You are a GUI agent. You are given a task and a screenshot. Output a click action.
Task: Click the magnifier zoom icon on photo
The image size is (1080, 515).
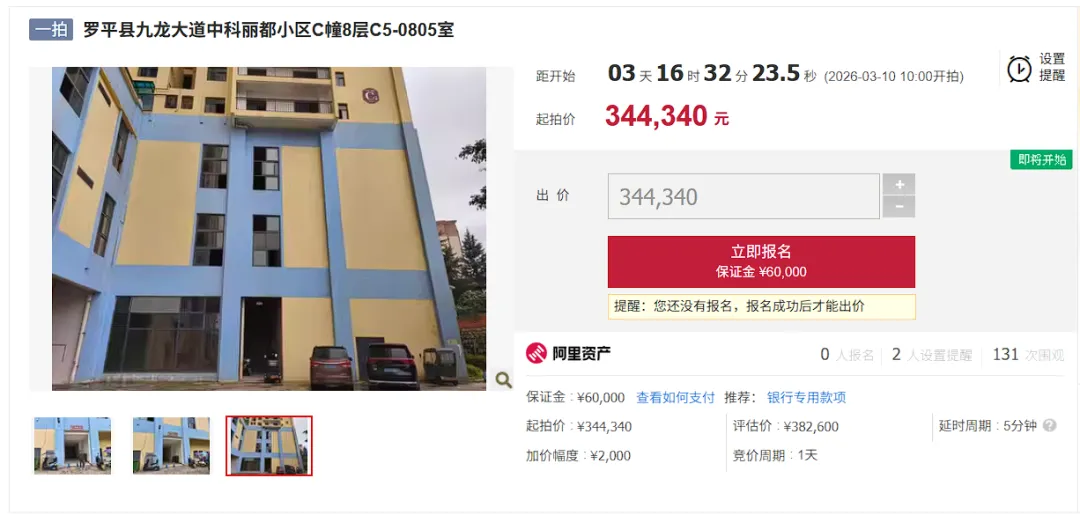[x=503, y=379]
